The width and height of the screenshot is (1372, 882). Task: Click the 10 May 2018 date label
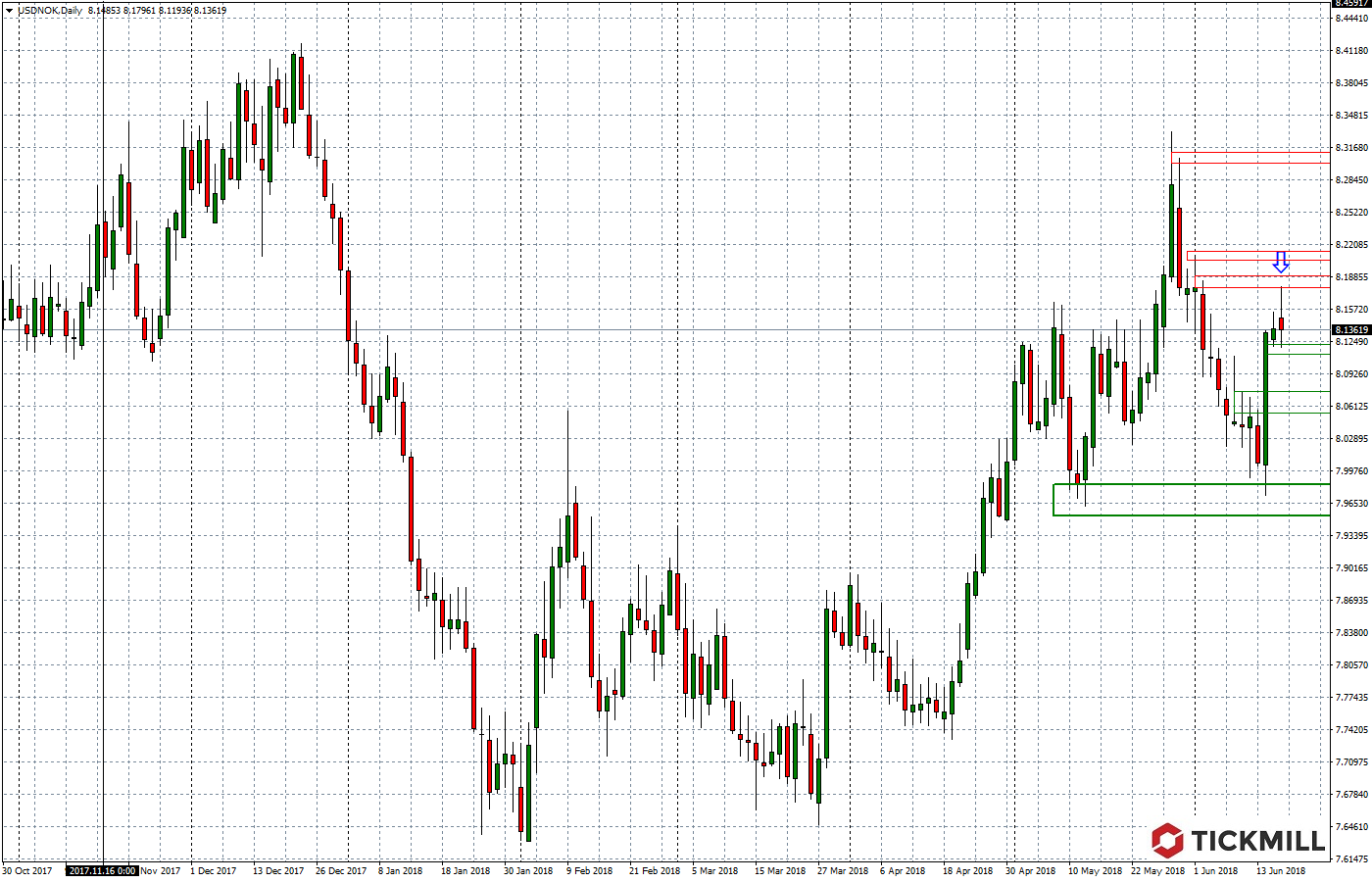click(1096, 870)
